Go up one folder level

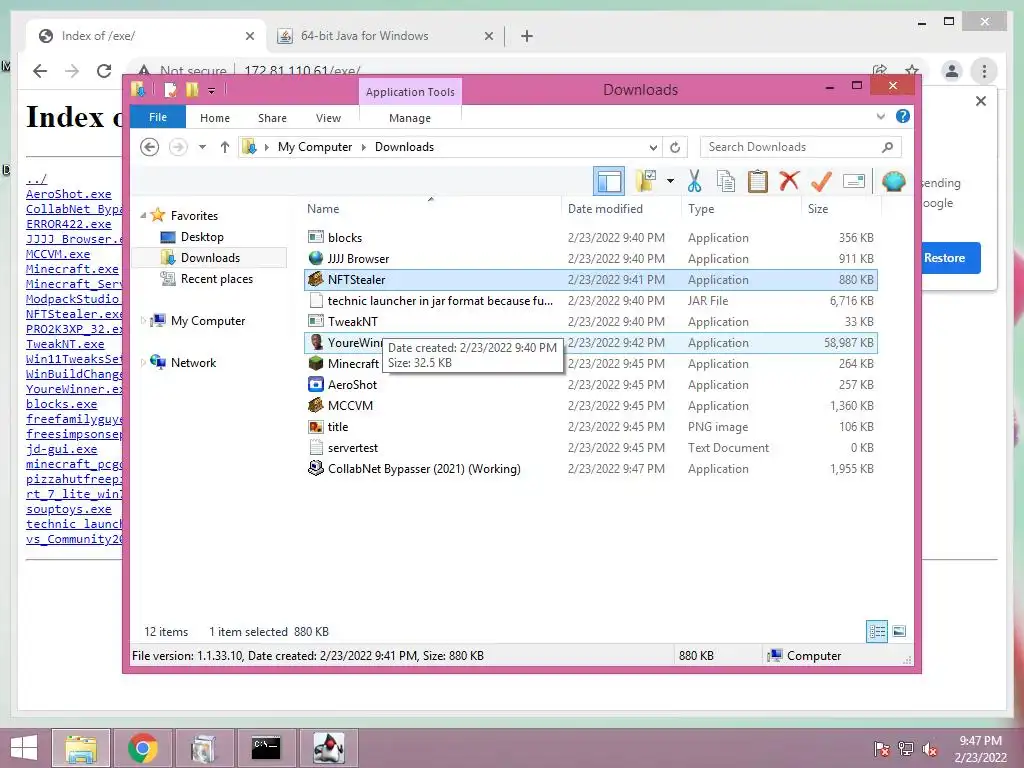[225, 147]
